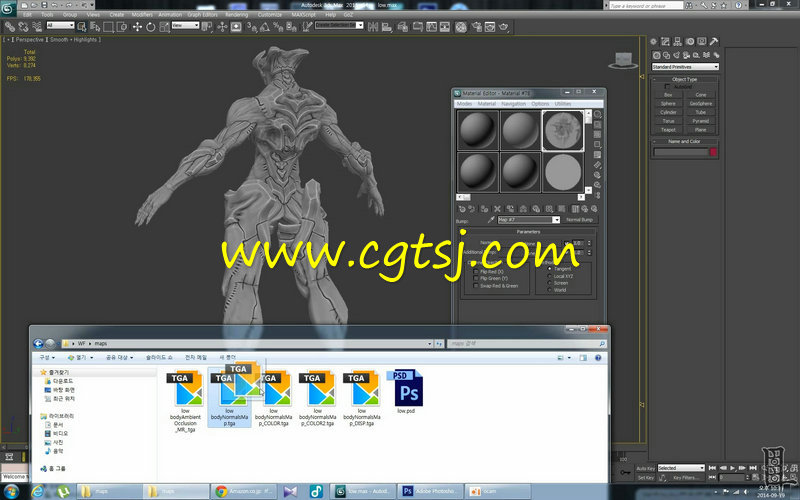Click Reset Map/Mtl (X) icon
The image size is (800, 500).
(x=497, y=209)
